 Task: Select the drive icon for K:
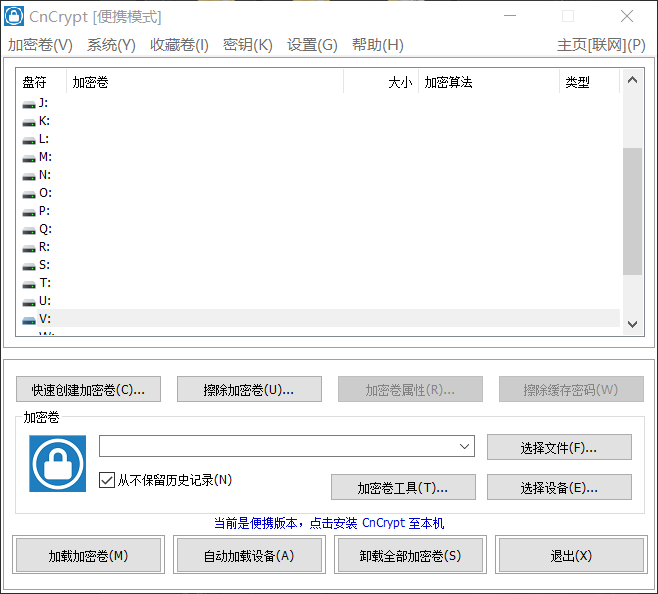tap(29, 123)
